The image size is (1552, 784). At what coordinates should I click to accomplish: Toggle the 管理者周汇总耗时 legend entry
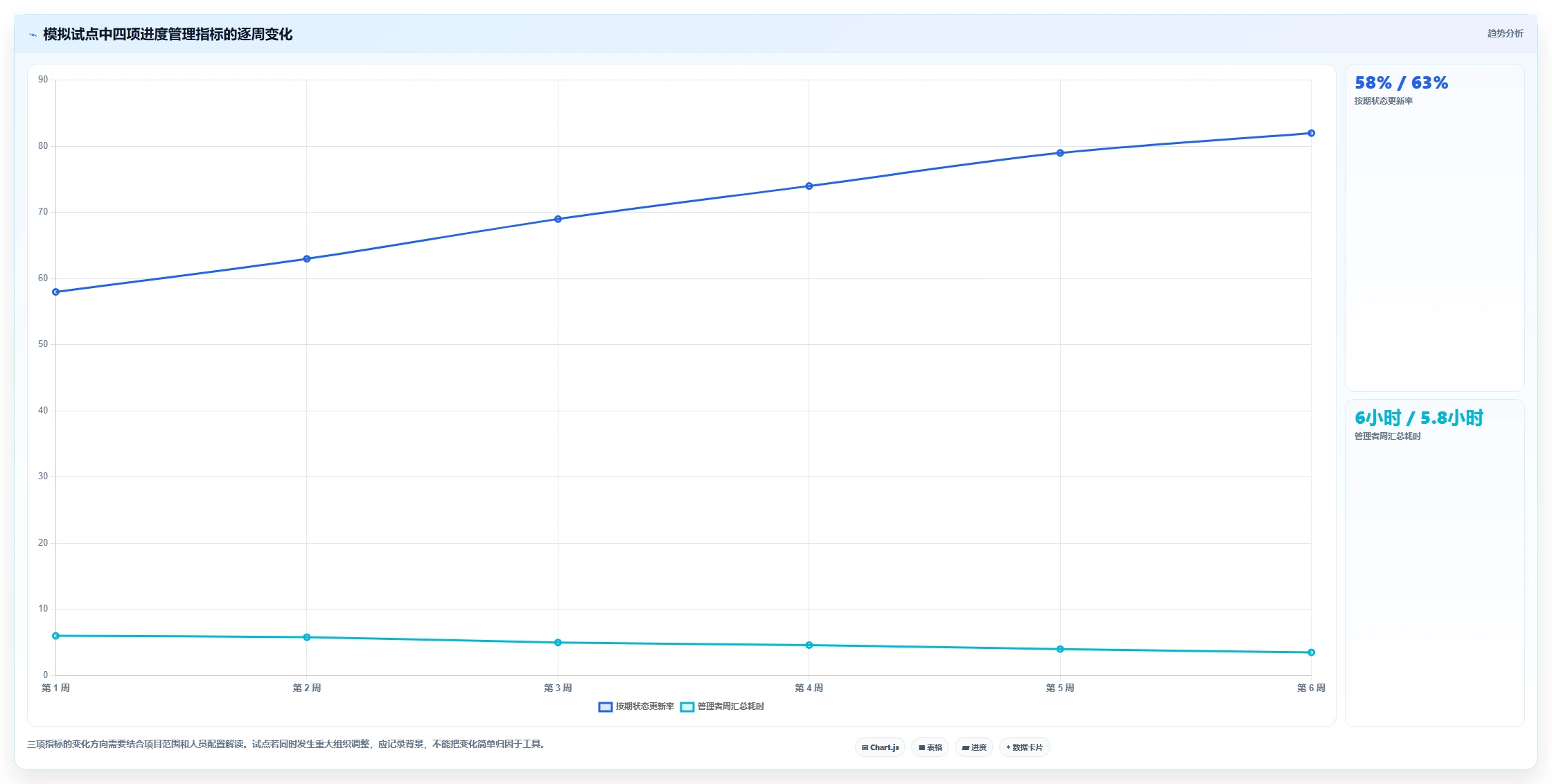click(722, 706)
